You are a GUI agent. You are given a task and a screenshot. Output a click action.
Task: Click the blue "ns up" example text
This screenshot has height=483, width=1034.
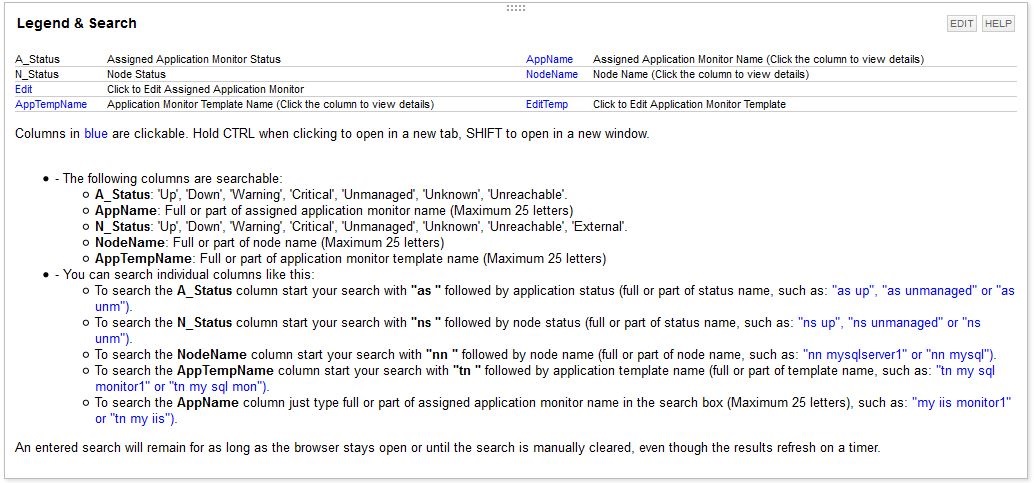819,323
